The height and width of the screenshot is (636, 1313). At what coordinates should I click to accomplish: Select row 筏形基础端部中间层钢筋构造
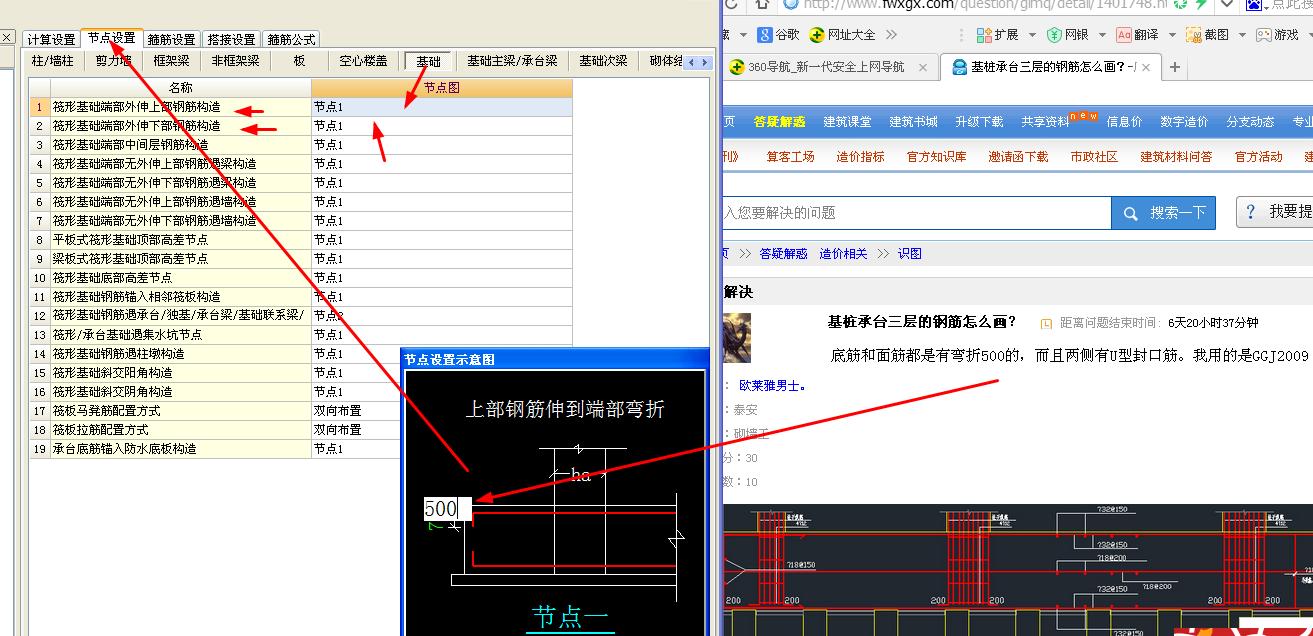[181, 145]
